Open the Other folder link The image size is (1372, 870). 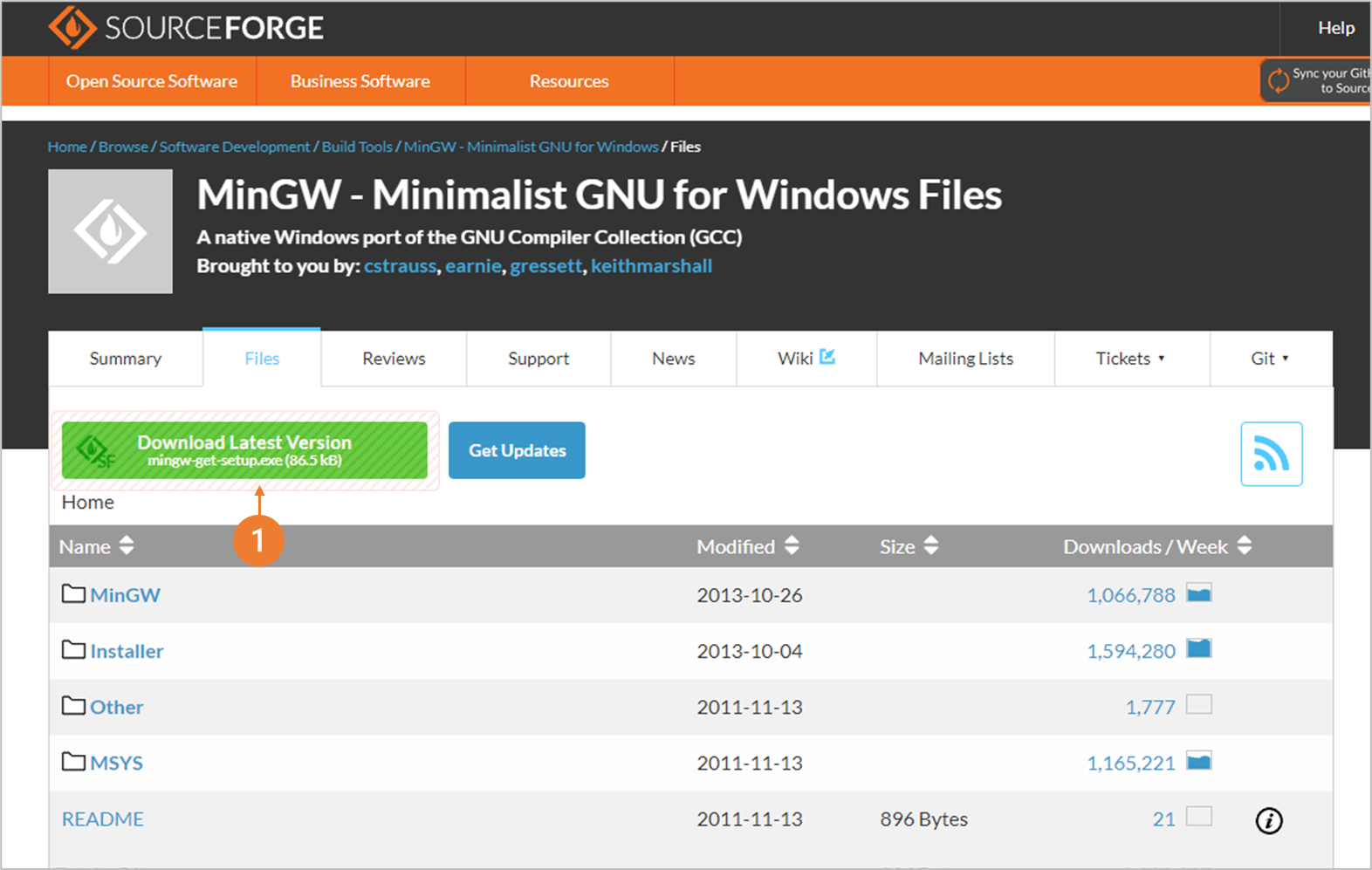[116, 707]
